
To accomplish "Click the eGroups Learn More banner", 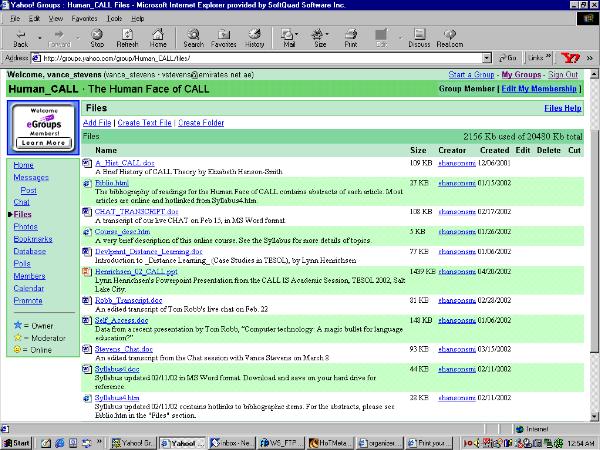I will pos(43,127).
